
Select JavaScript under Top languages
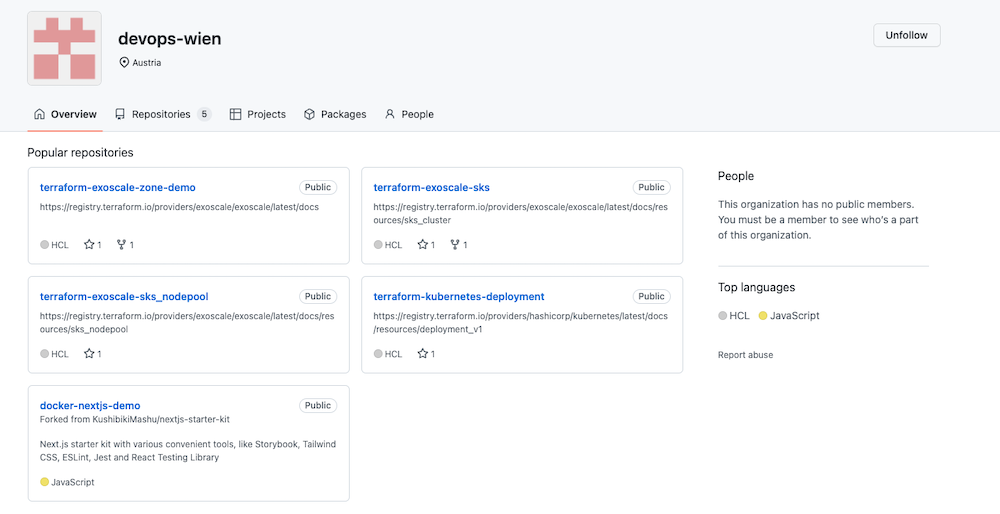click(x=795, y=316)
